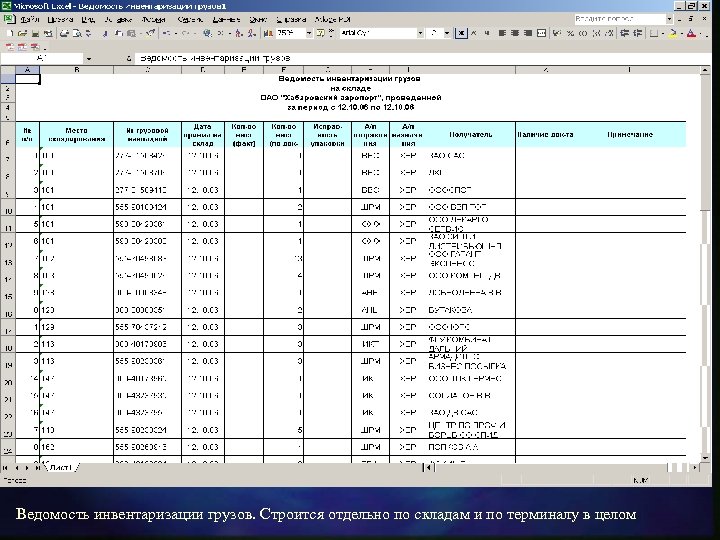Expand the help question box dropdown
This screenshot has width=720, height=540.
tap(669, 19)
